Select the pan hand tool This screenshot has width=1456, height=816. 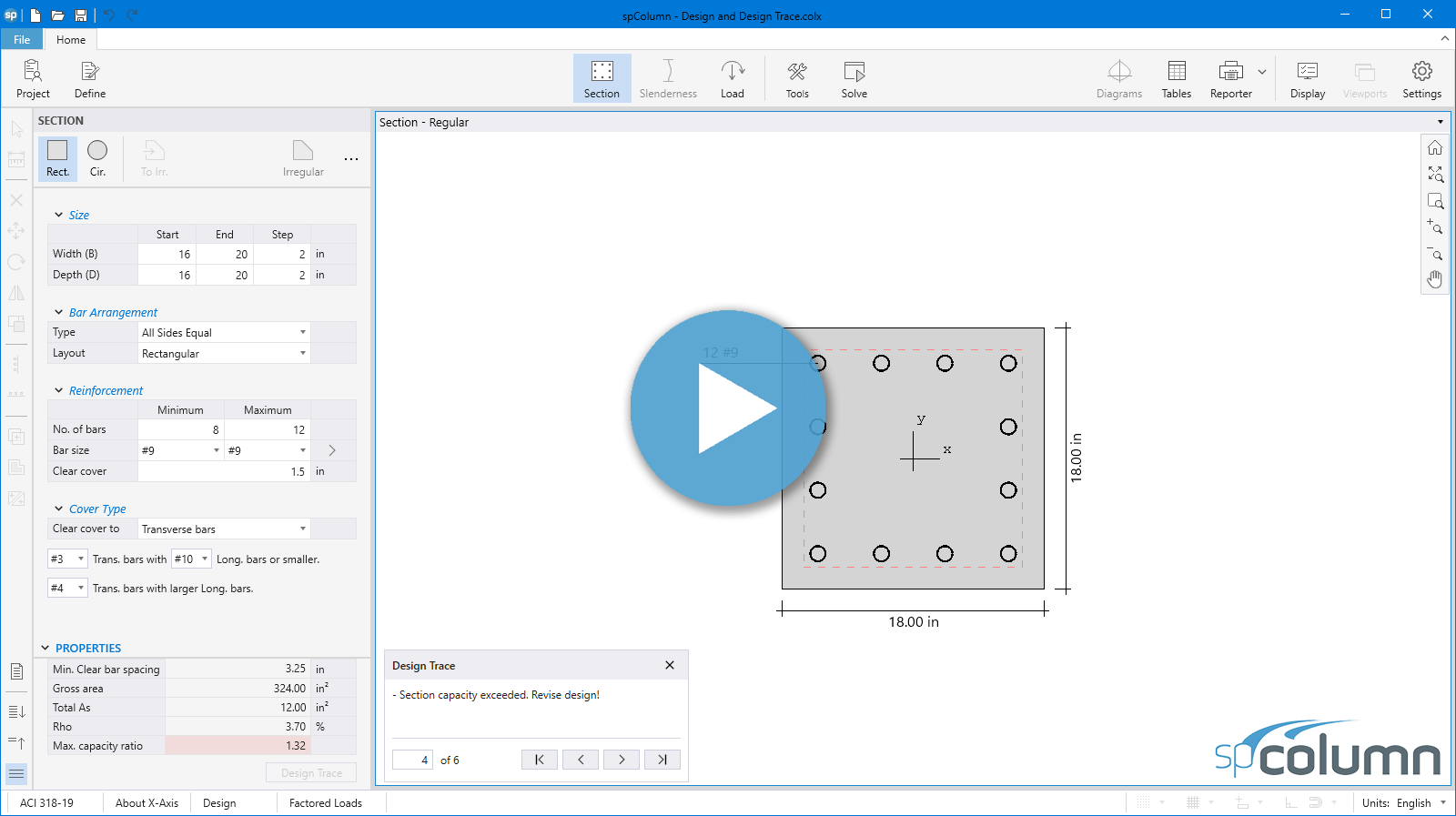tap(1435, 279)
